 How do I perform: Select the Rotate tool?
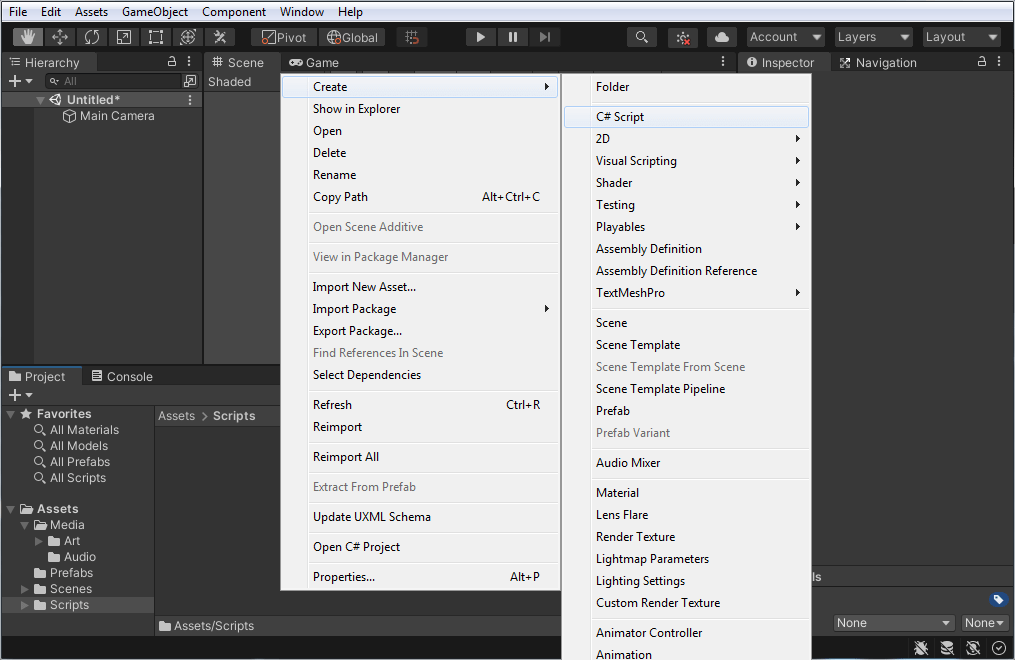coord(93,36)
